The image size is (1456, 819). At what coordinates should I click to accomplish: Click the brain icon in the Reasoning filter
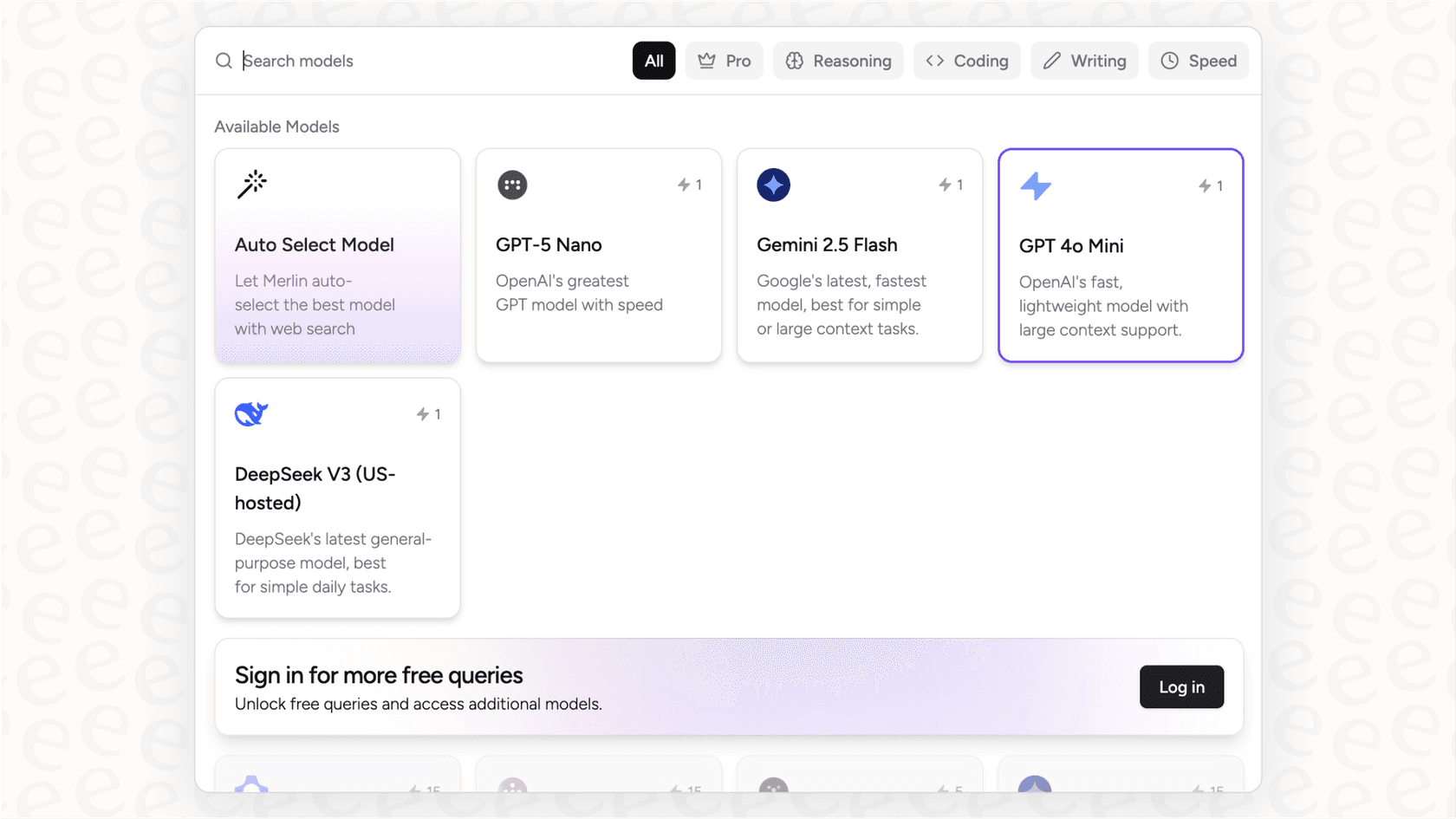(x=795, y=61)
